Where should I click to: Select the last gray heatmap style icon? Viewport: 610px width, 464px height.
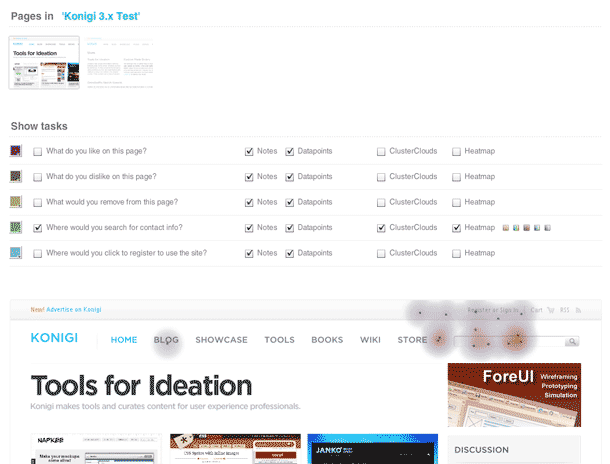click(x=547, y=228)
